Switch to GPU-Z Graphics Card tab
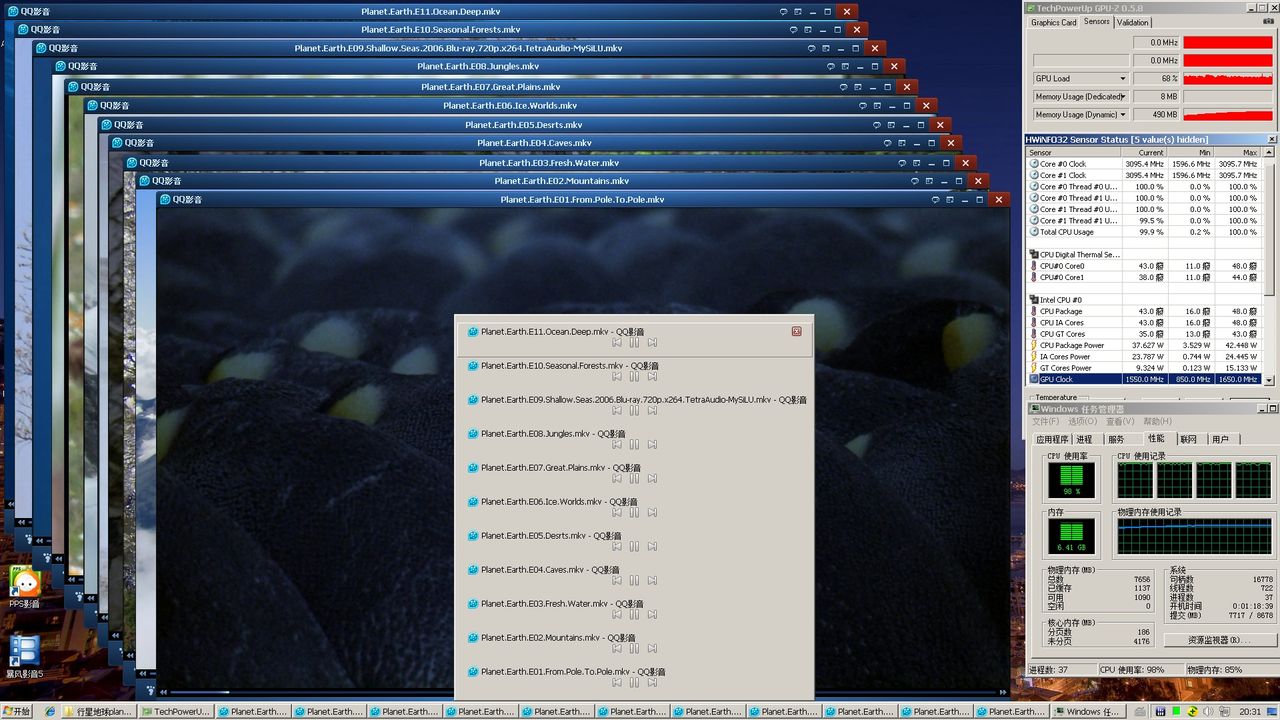The width and height of the screenshot is (1280, 720). point(1054,23)
